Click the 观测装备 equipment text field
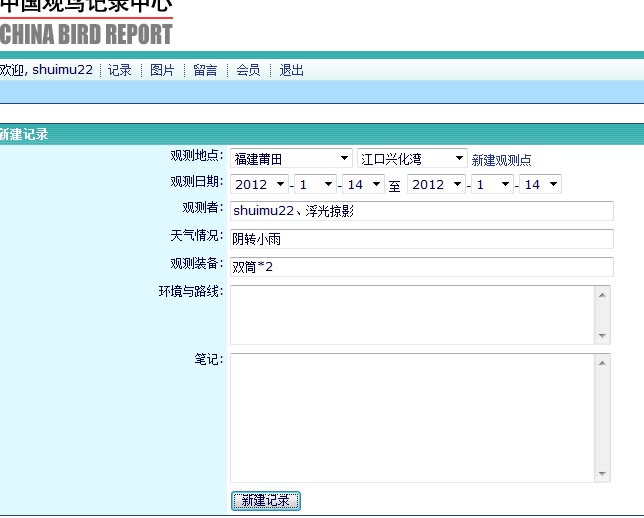This screenshot has height=518, width=644. (x=421, y=267)
